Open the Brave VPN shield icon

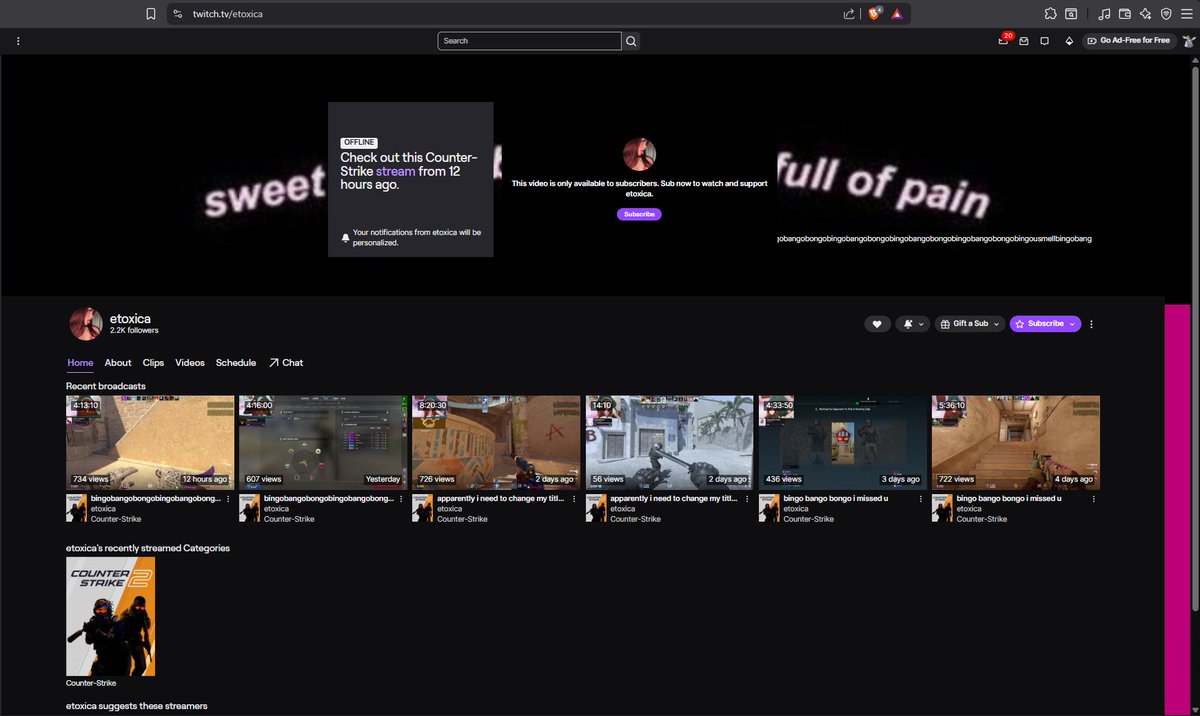point(1166,14)
